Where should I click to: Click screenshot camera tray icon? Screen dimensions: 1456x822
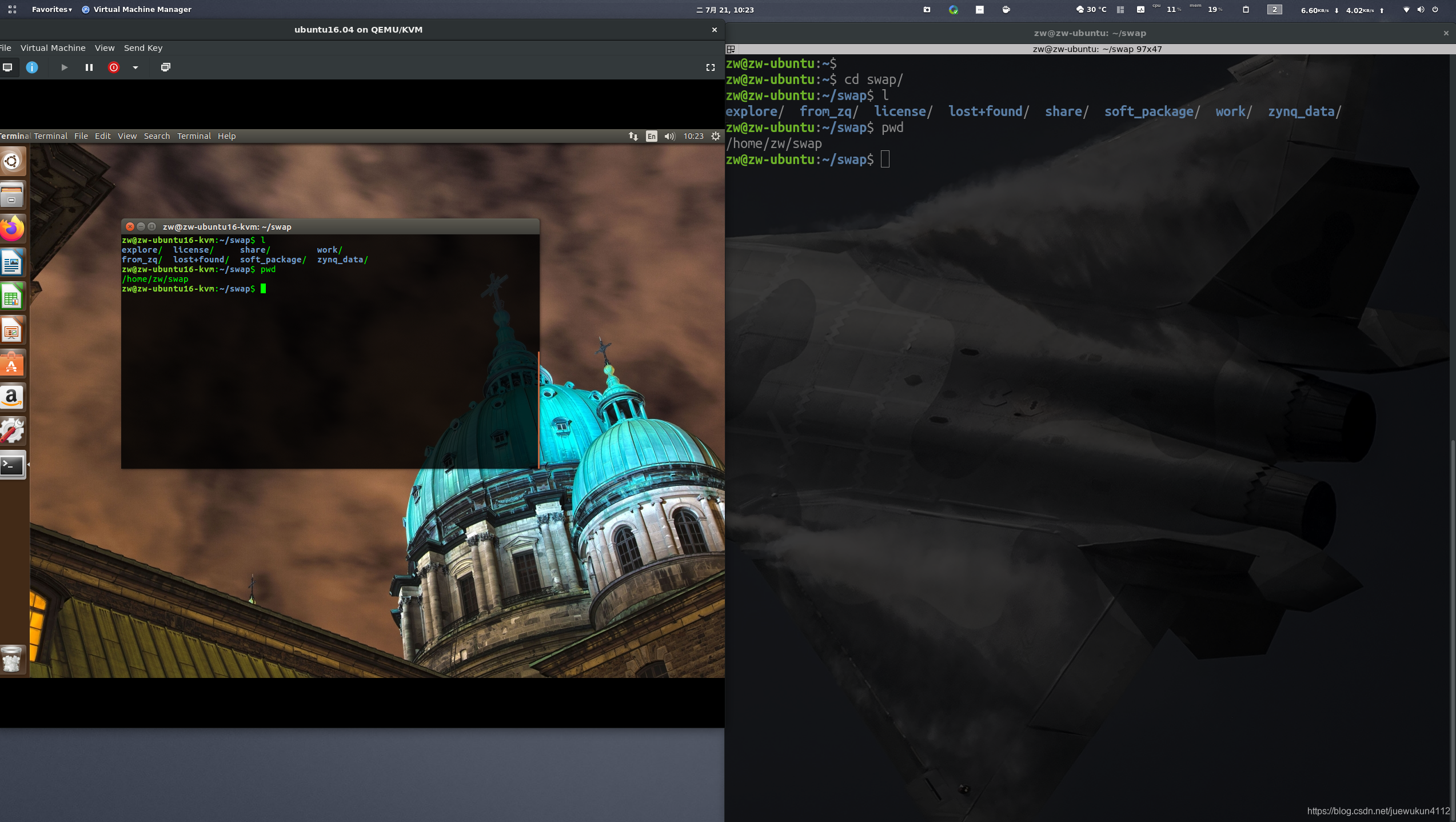(927, 10)
